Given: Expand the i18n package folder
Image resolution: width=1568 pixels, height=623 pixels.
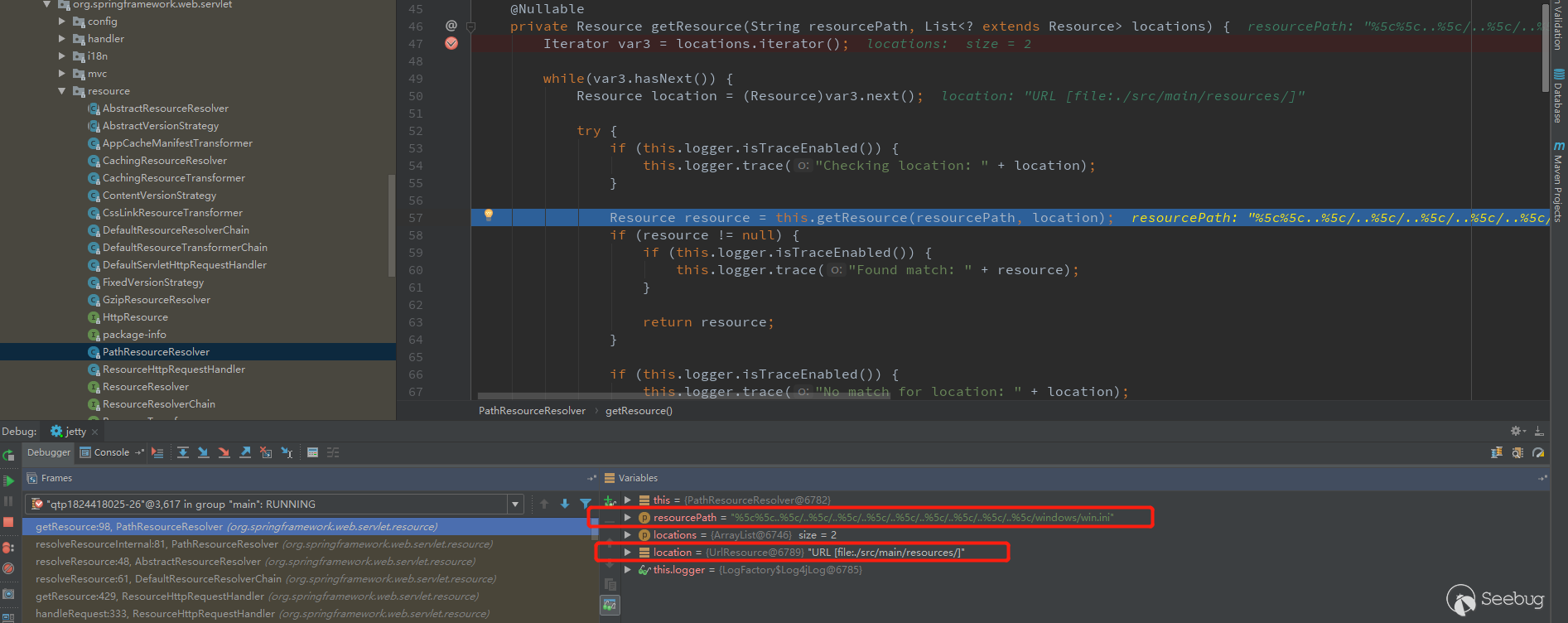Looking at the screenshot, I should (x=62, y=56).
